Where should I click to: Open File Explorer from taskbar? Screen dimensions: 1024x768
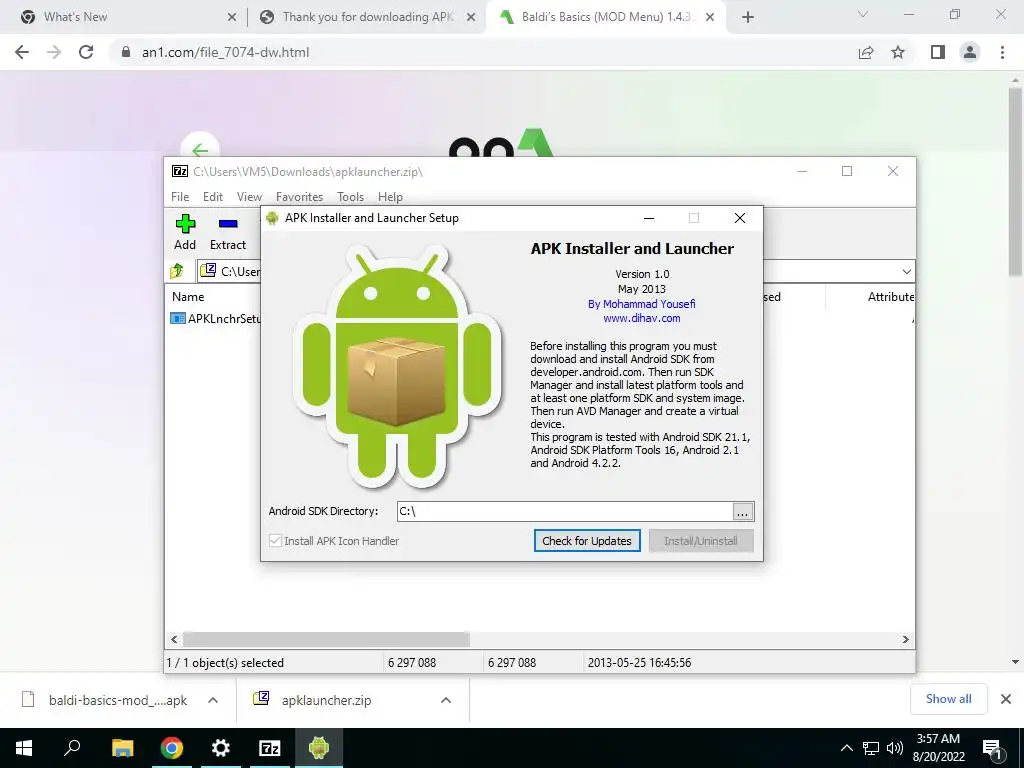click(x=122, y=748)
